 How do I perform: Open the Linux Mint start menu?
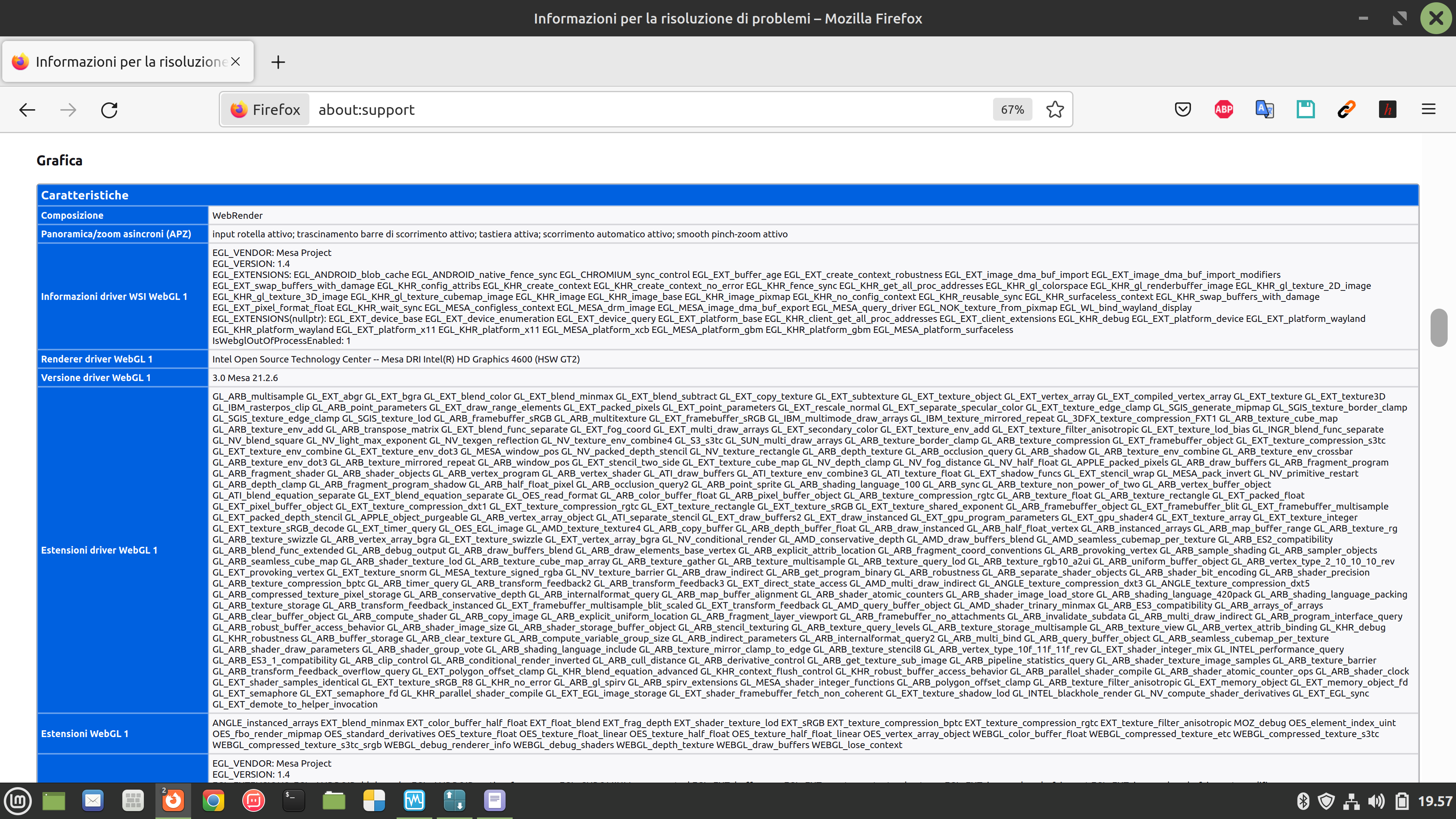coord(18,800)
